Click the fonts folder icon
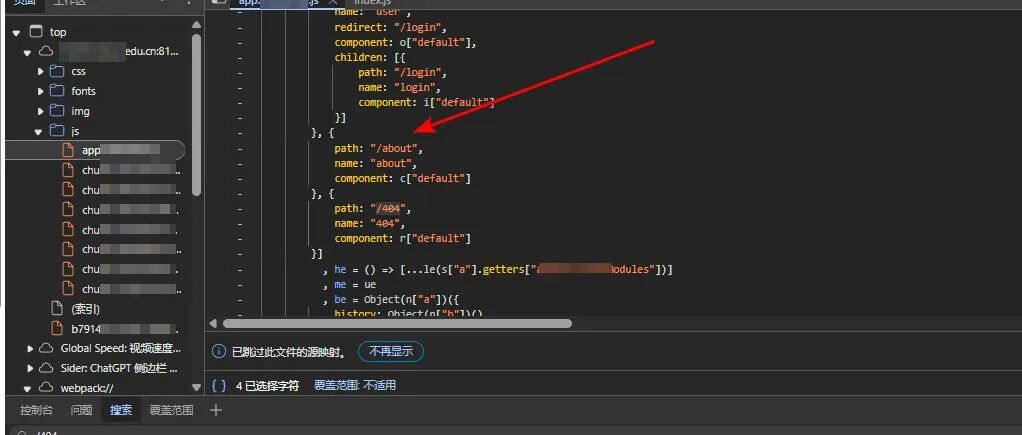Viewport: 1022px width, 435px height. click(57, 91)
